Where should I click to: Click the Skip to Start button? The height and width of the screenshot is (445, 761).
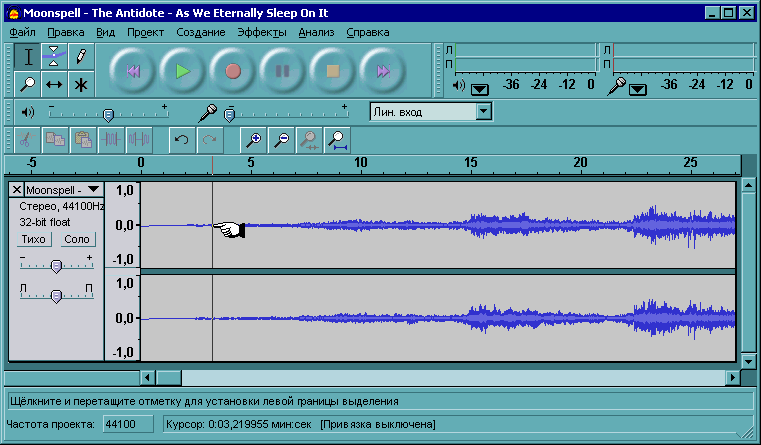(132, 71)
